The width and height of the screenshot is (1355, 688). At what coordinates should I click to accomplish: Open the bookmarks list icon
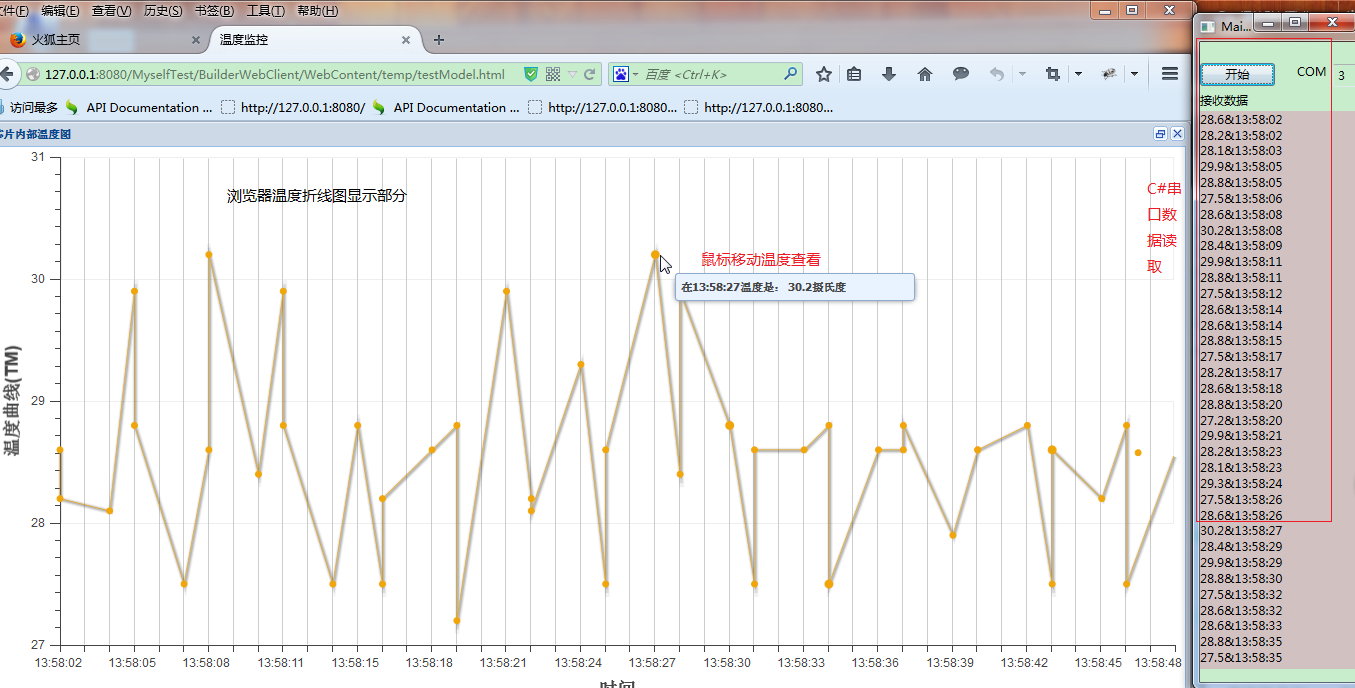tap(854, 74)
